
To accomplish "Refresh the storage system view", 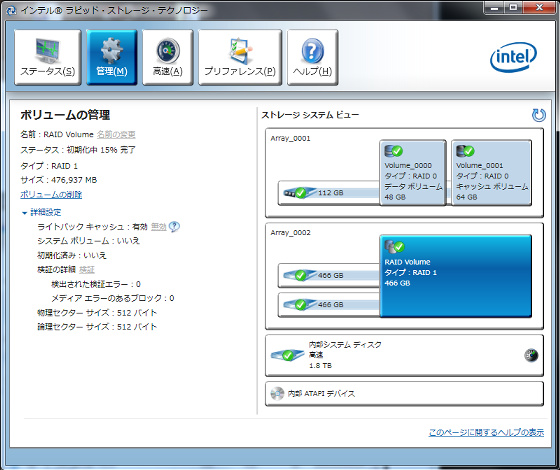I will tap(539, 115).
